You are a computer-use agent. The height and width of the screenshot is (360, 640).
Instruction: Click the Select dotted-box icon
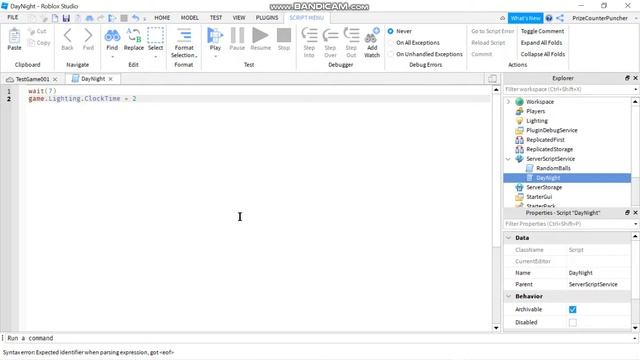156,36
